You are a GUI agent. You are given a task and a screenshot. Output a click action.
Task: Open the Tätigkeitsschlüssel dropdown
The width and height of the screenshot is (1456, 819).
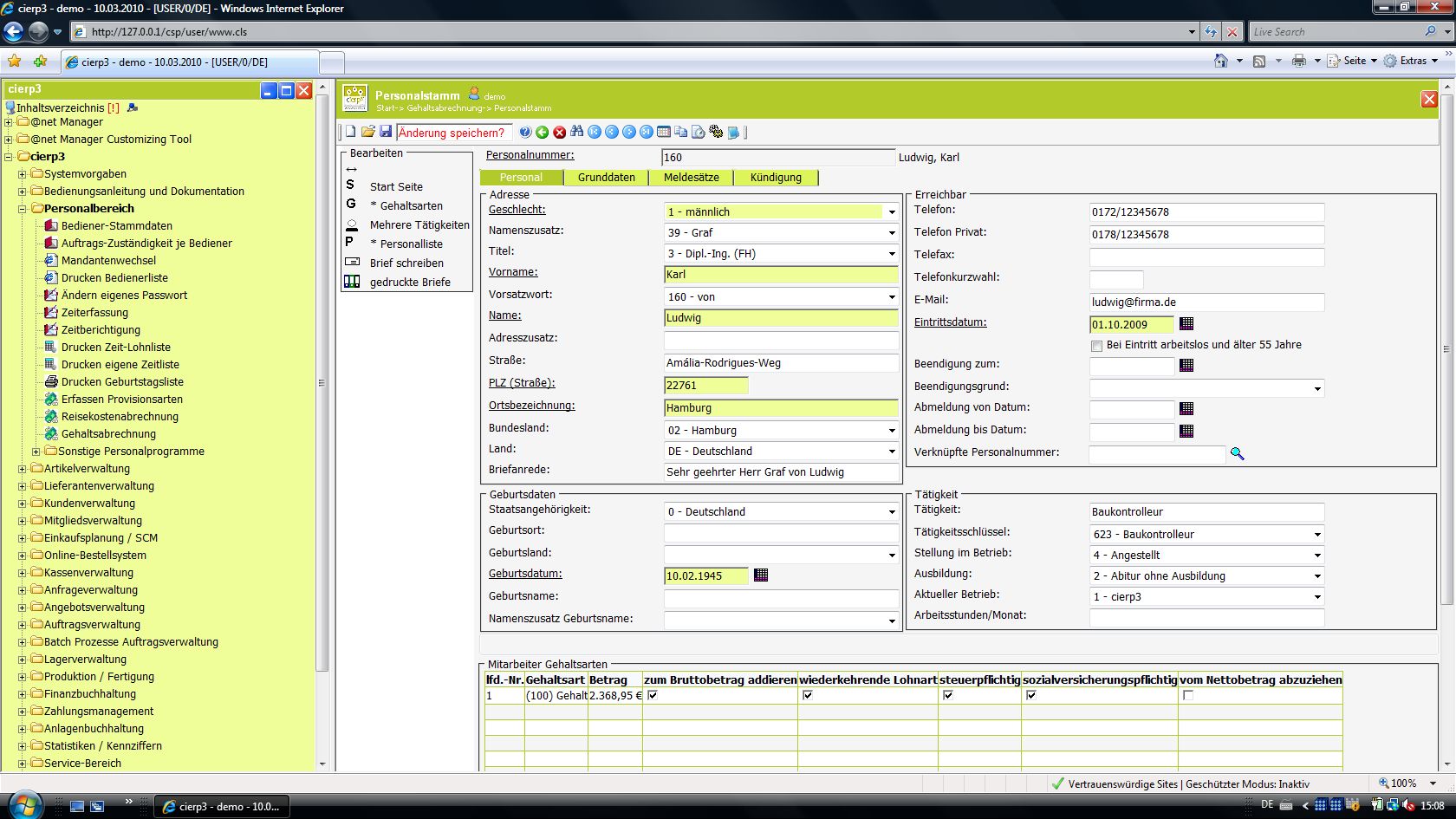[1316, 535]
